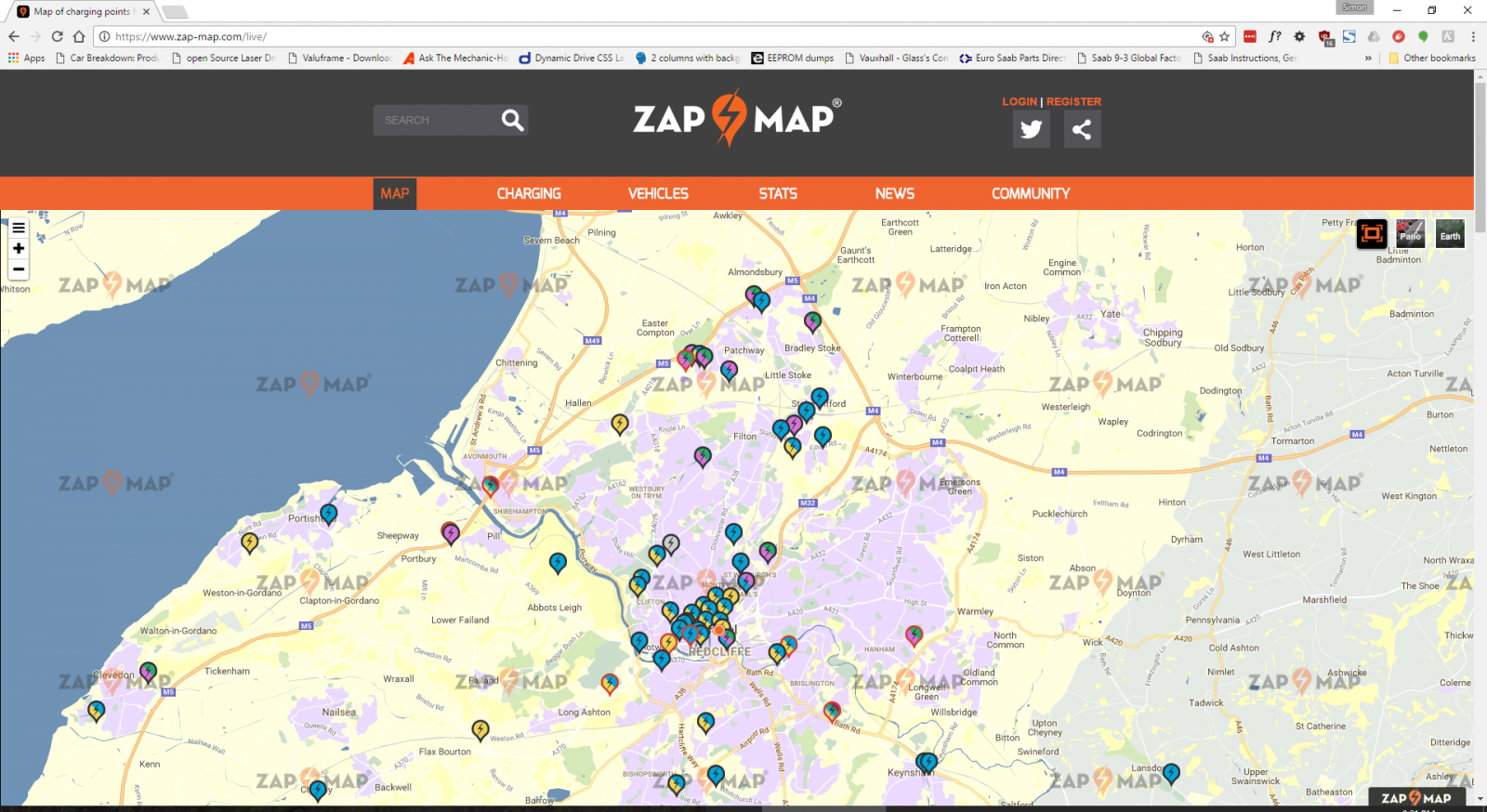This screenshot has width=1487, height=812.
Task: Open the Other bookmarks folder
Action: click(x=1432, y=58)
